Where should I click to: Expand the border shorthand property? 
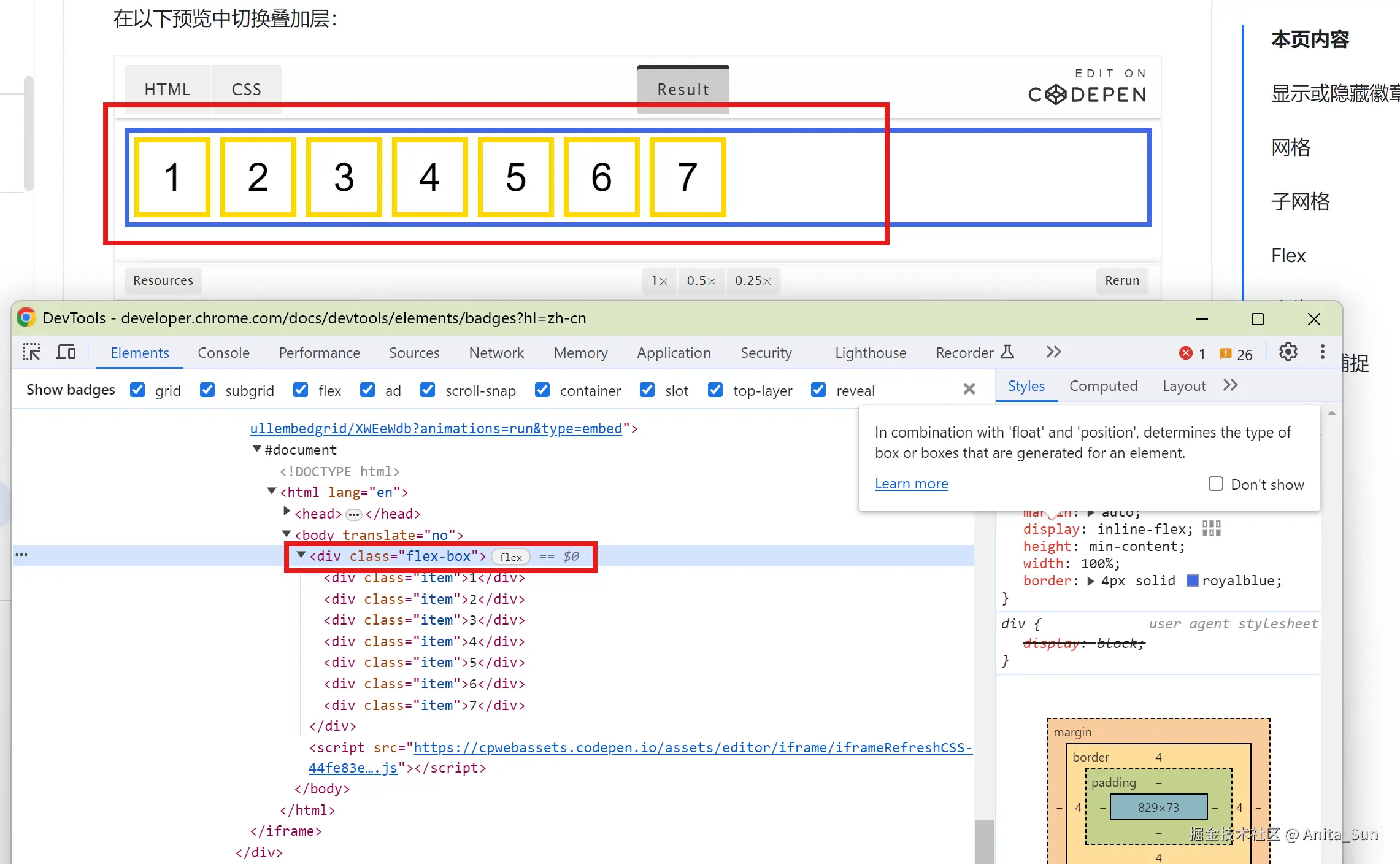click(x=1091, y=581)
